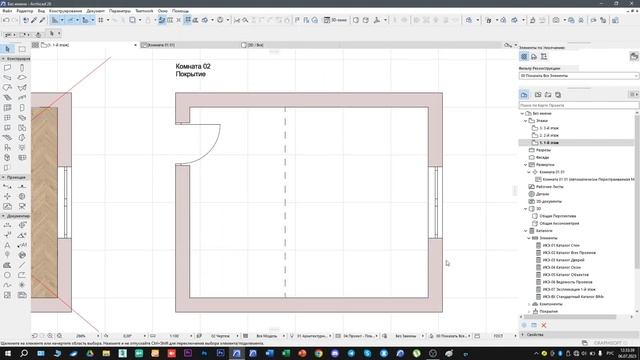Select Общая Аксонометрия in Navigator
The image size is (640, 360).
click(x=559, y=223)
